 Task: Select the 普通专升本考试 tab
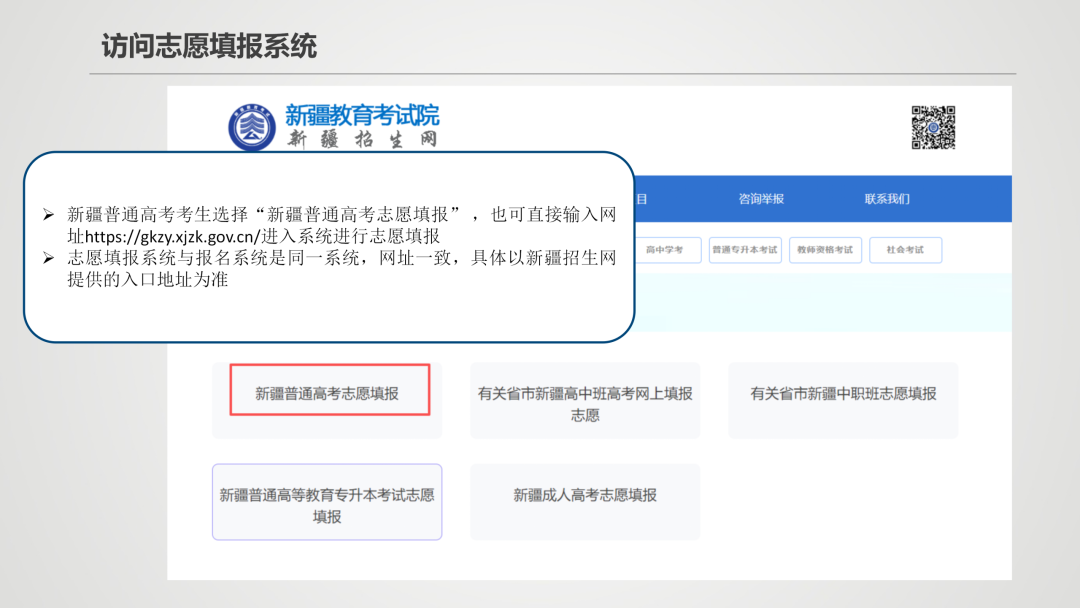click(745, 250)
